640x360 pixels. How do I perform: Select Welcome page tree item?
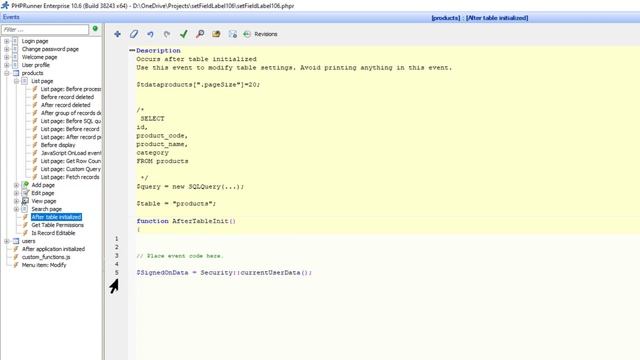pos(39,57)
